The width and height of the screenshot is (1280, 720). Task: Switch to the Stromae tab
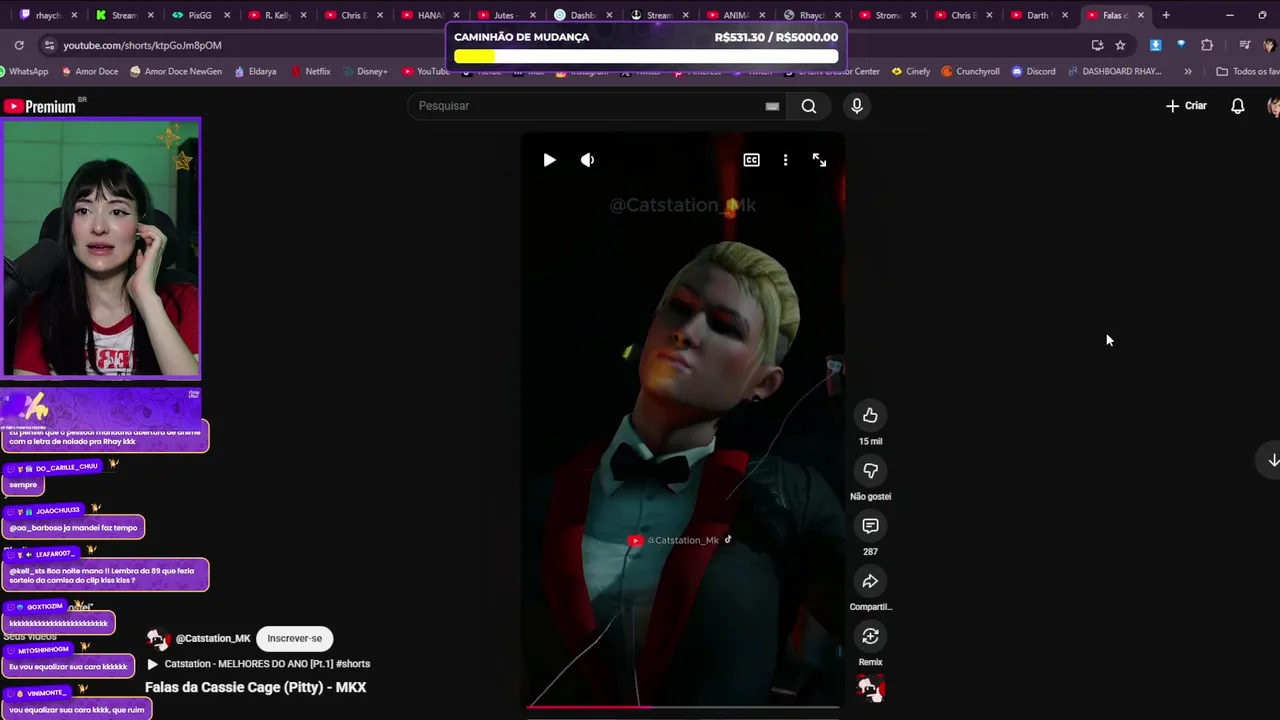[887, 15]
